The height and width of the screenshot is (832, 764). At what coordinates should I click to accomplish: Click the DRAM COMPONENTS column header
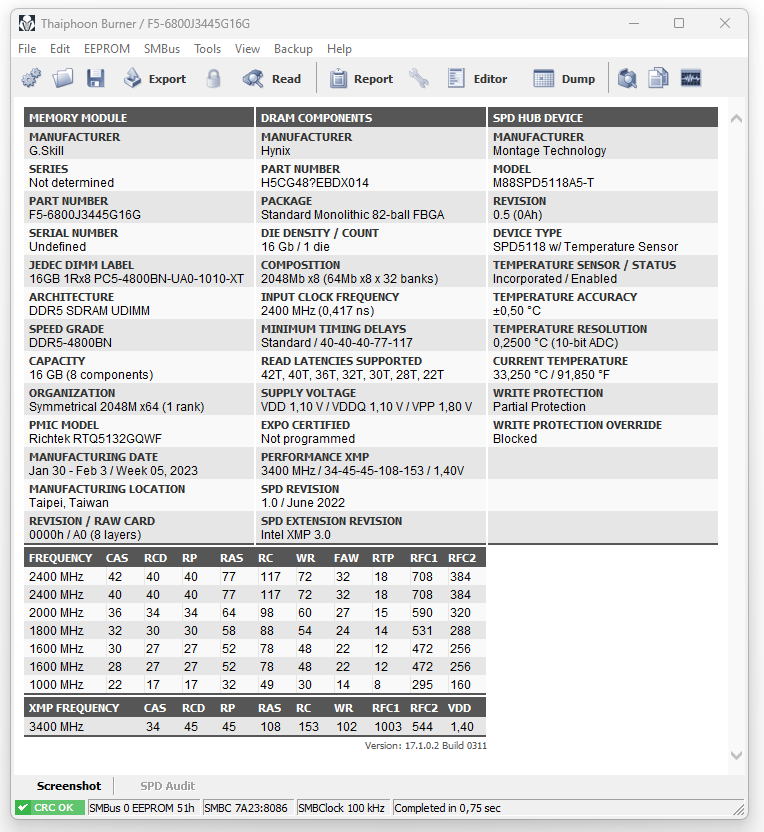tap(371, 118)
